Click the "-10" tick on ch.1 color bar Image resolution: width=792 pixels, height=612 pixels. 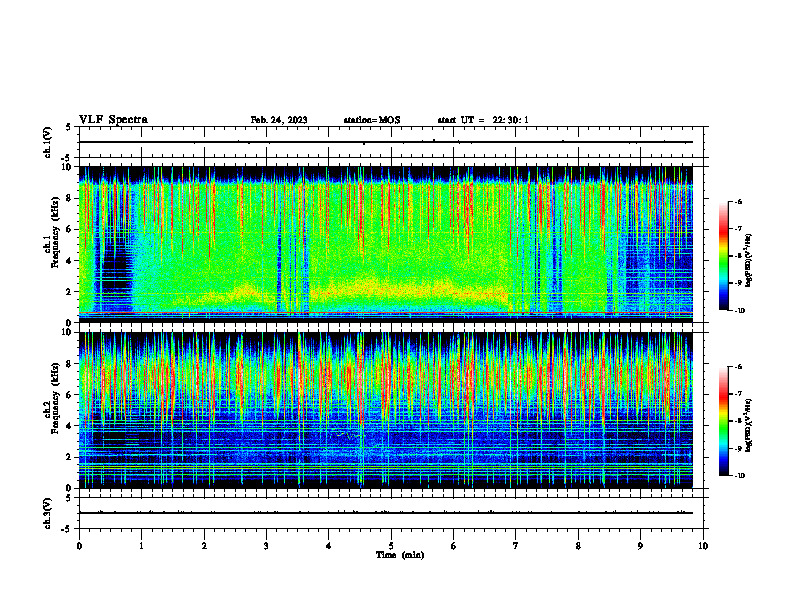coord(739,311)
